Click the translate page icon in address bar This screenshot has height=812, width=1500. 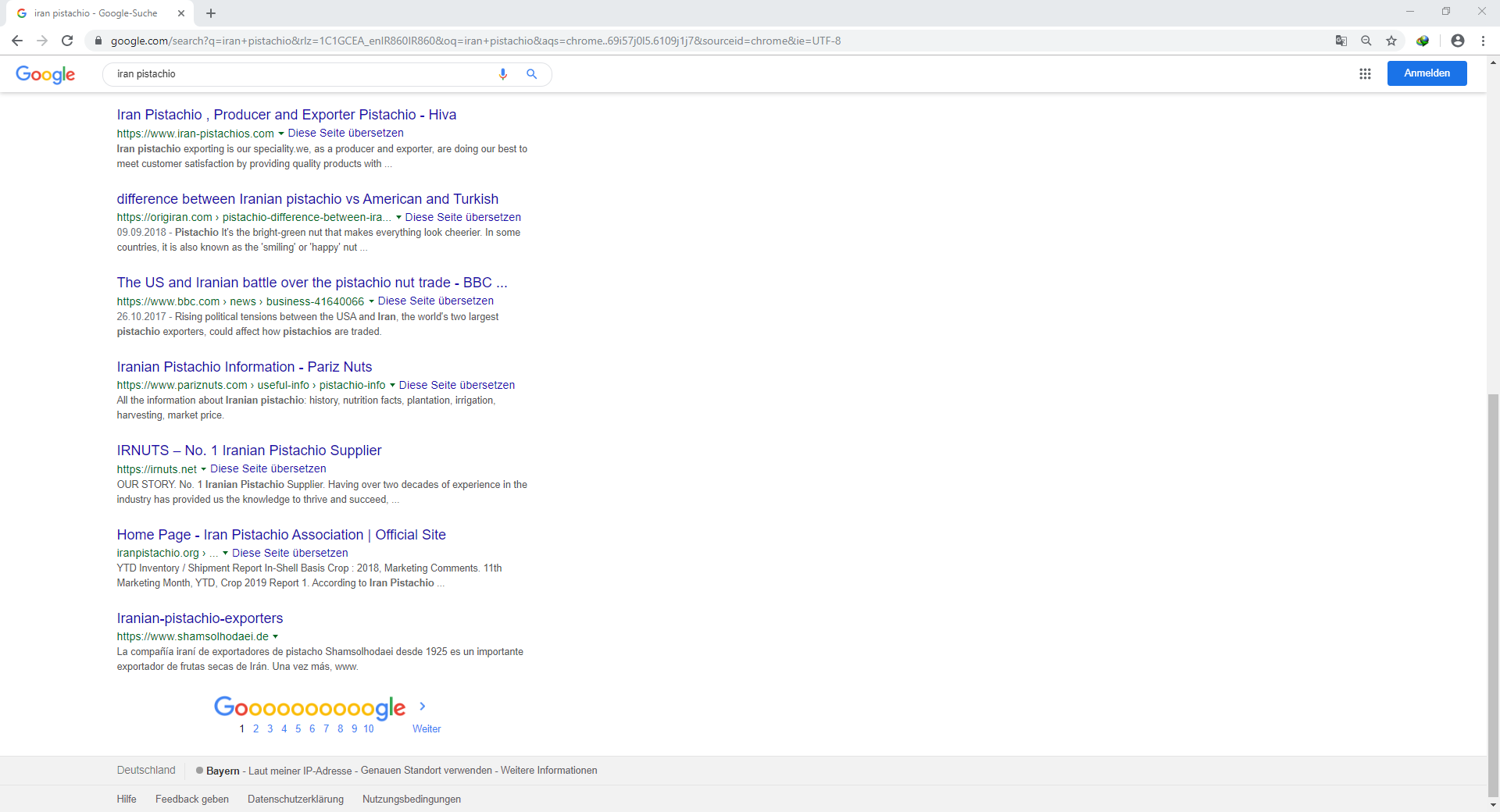pyautogui.click(x=1341, y=41)
